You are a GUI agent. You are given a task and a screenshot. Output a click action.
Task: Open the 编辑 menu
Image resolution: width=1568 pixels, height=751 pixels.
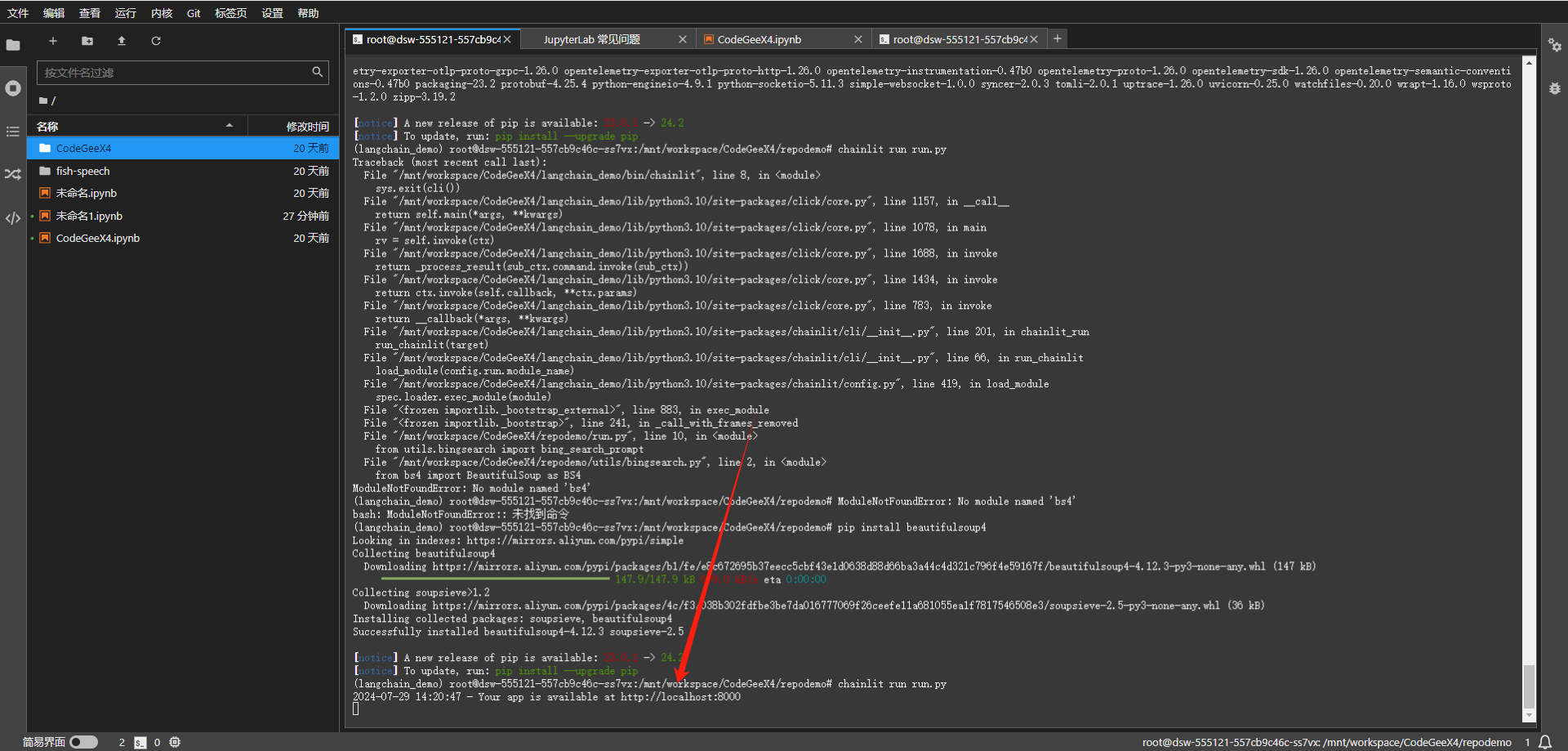tap(54, 13)
